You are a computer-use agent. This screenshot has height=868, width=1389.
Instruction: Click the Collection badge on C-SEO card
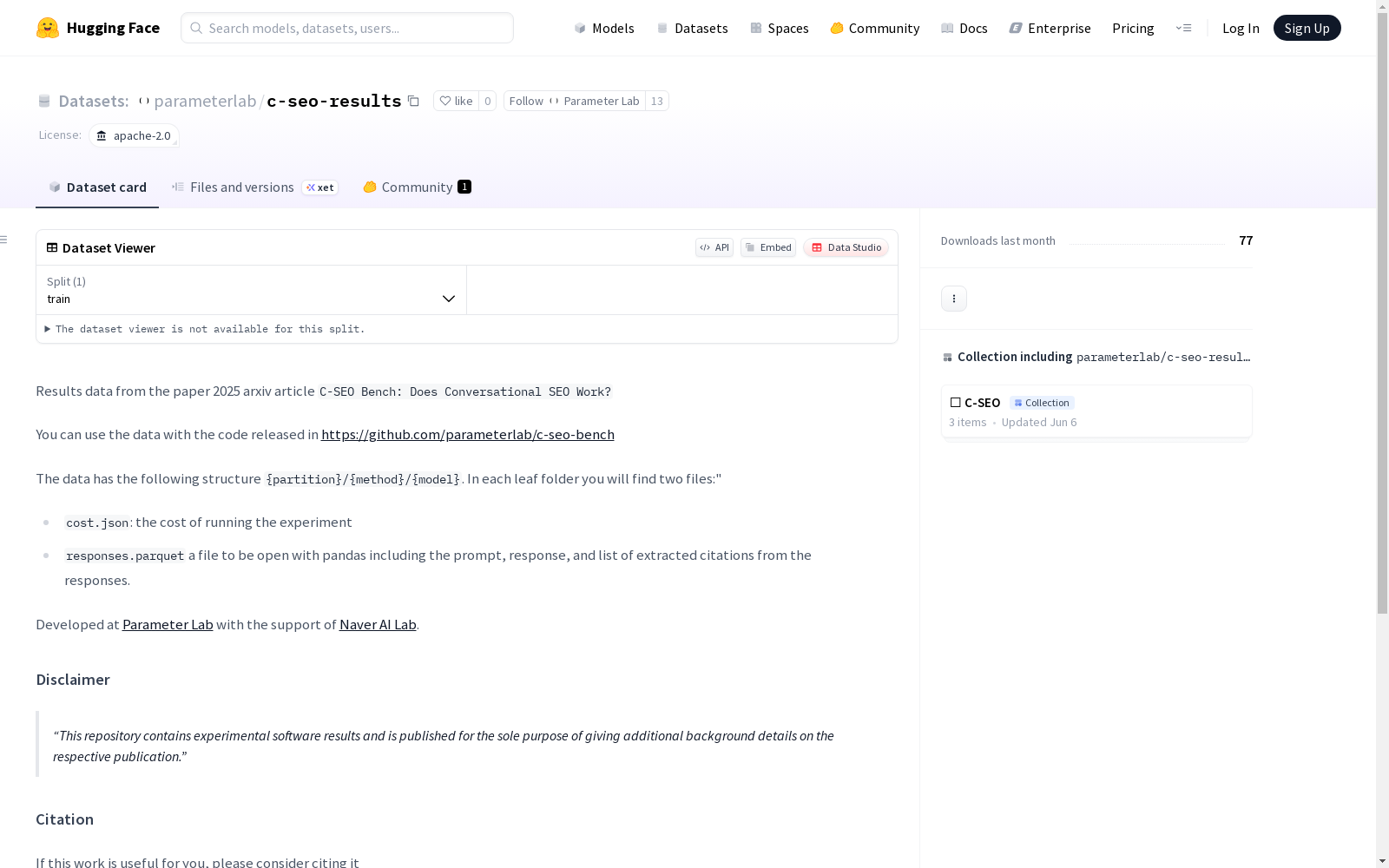point(1042,403)
